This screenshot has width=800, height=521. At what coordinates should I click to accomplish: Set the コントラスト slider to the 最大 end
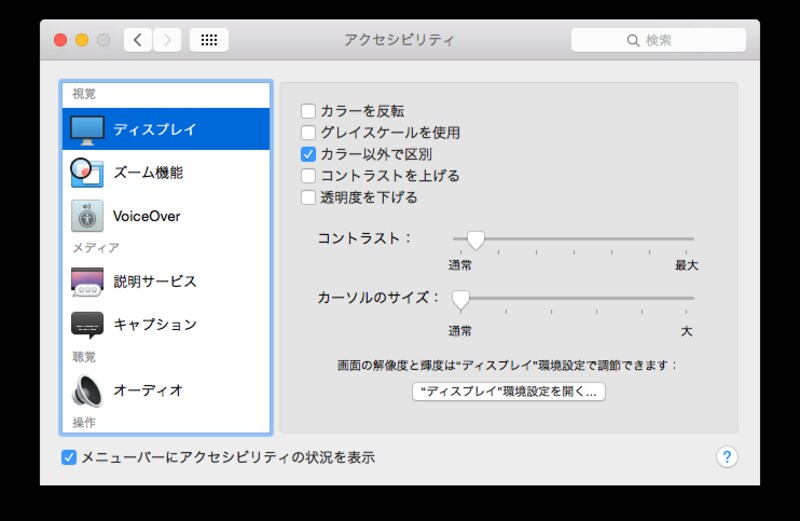pyautogui.click(x=686, y=239)
